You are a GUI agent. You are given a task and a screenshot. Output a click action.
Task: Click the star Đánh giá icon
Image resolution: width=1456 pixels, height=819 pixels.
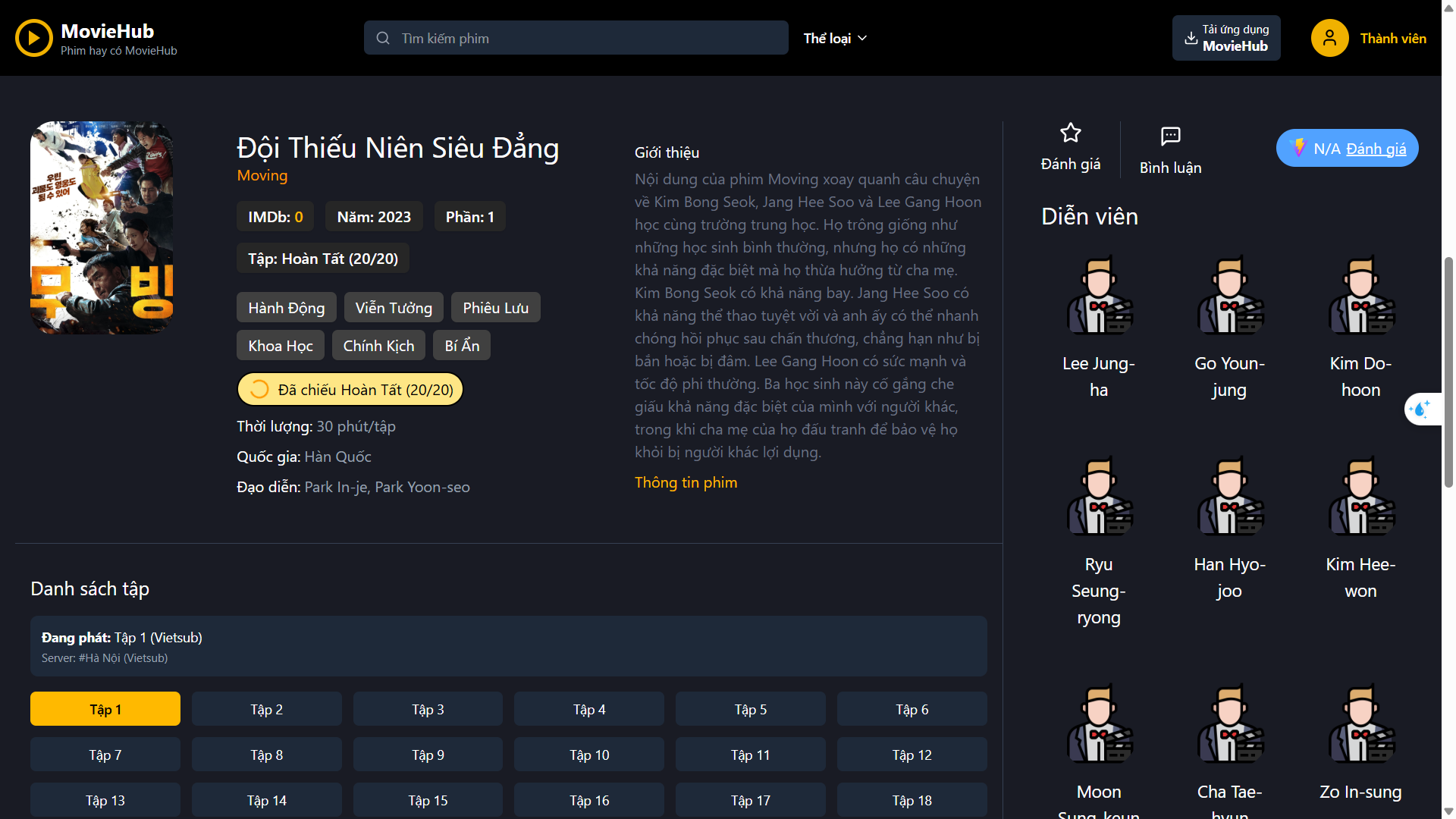[x=1070, y=133]
